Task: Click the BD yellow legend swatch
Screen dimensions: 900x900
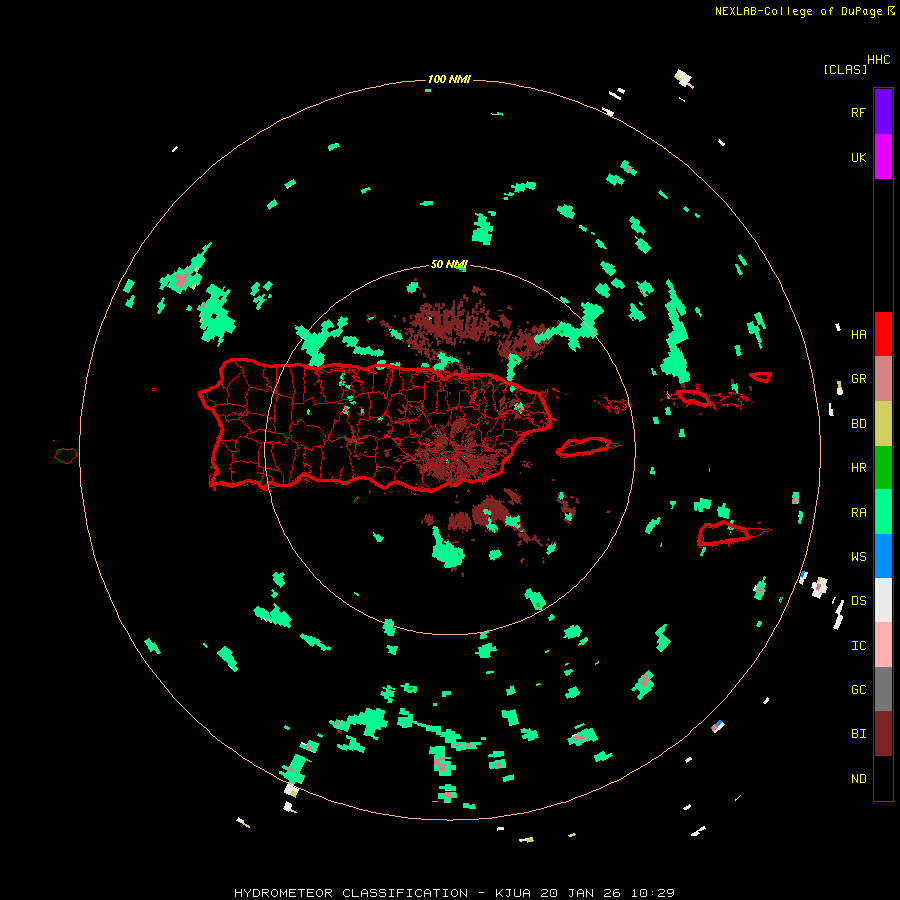Action: [883, 424]
